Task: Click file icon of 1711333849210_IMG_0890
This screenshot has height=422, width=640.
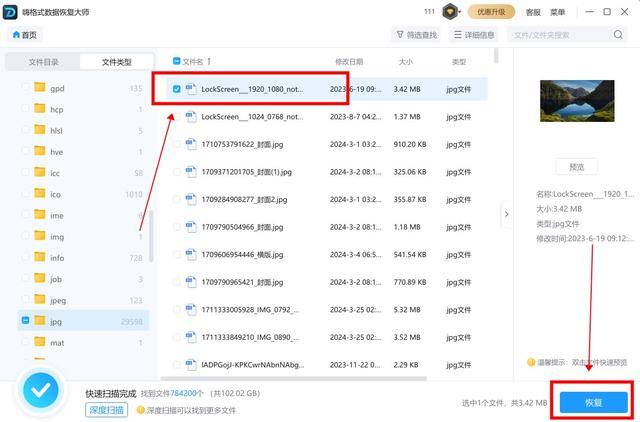Action: pyautogui.click(x=191, y=337)
